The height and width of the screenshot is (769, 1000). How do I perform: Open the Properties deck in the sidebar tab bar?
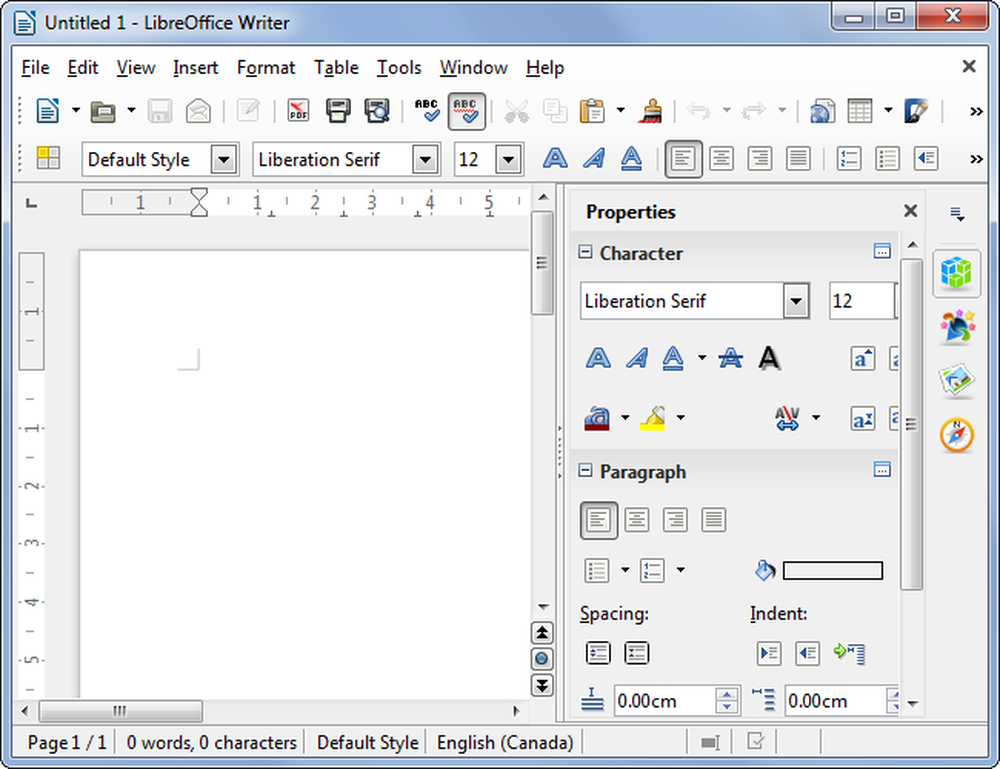[956, 274]
